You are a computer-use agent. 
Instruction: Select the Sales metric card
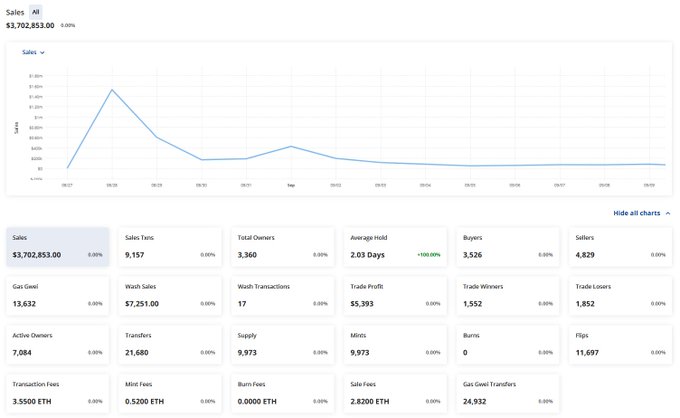57,247
